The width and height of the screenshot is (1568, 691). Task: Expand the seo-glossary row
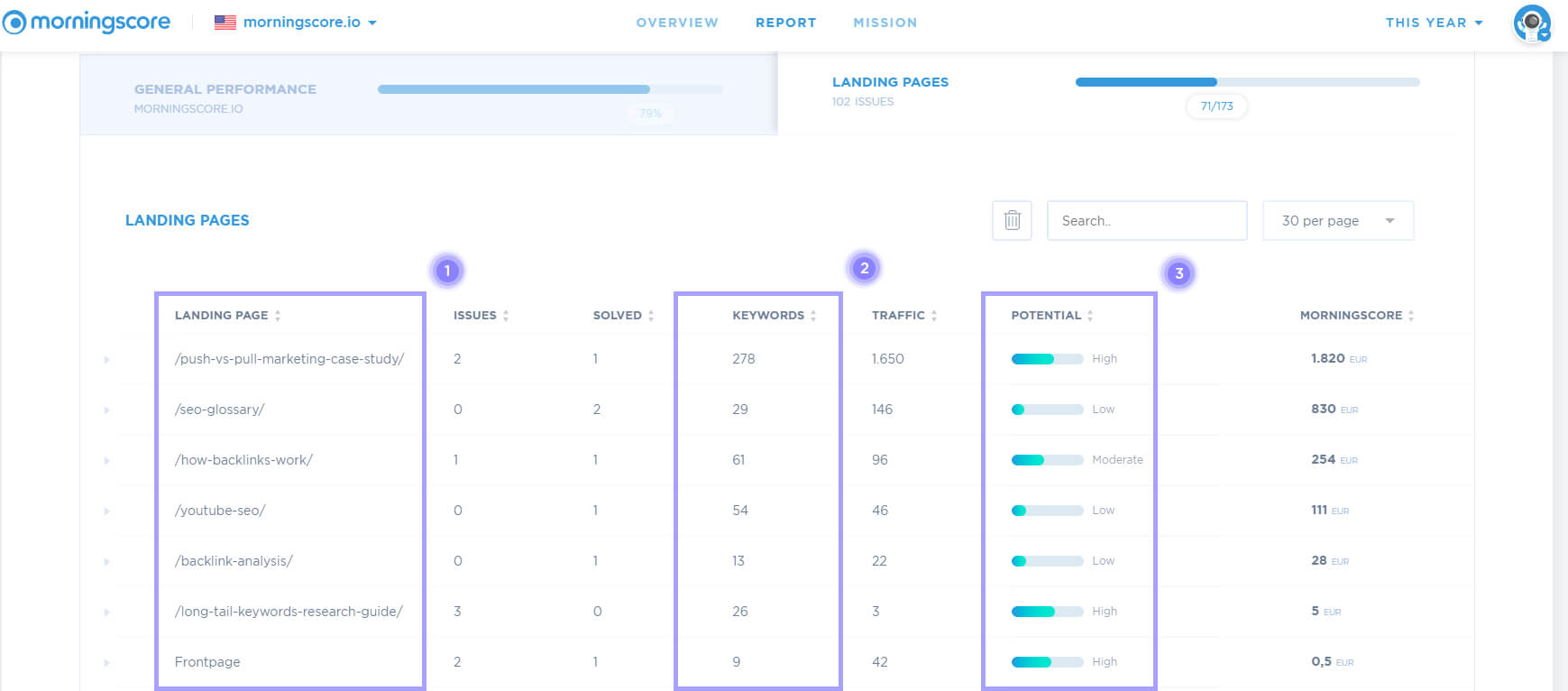tap(106, 410)
